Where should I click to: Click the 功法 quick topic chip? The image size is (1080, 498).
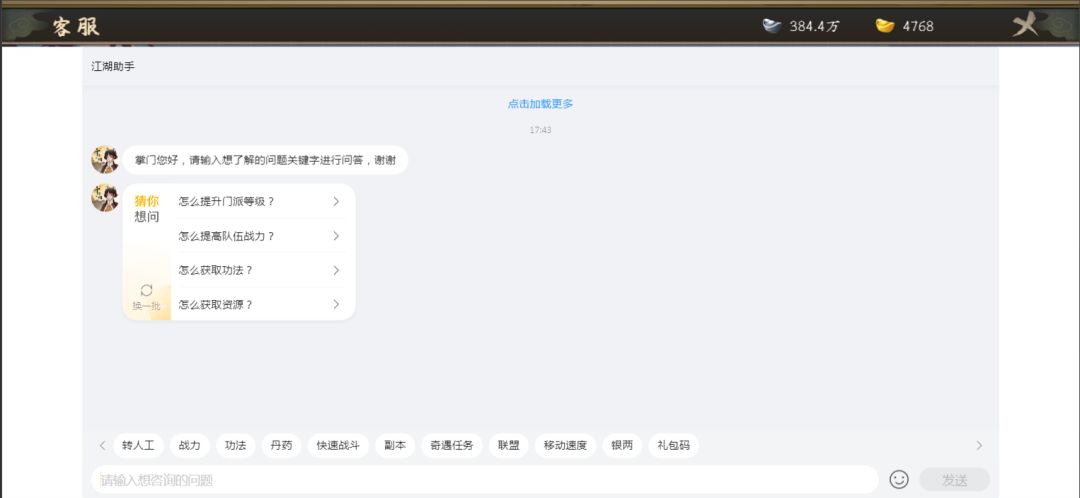[x=236, y=446]
